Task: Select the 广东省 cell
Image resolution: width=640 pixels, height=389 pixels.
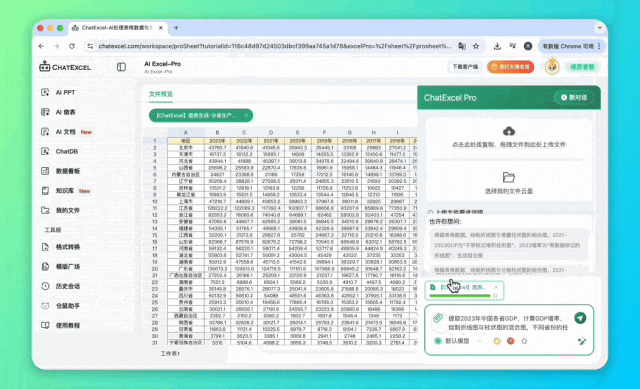Action: click(x=186, y=269)
